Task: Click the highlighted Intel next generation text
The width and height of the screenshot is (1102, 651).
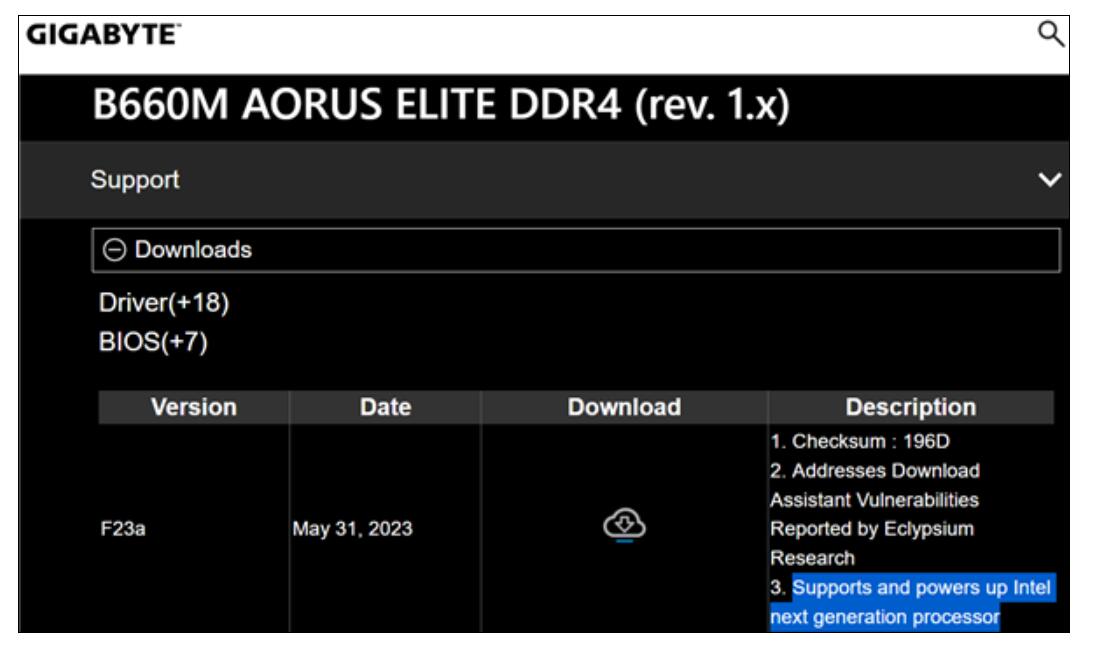Action: (912, 602)
